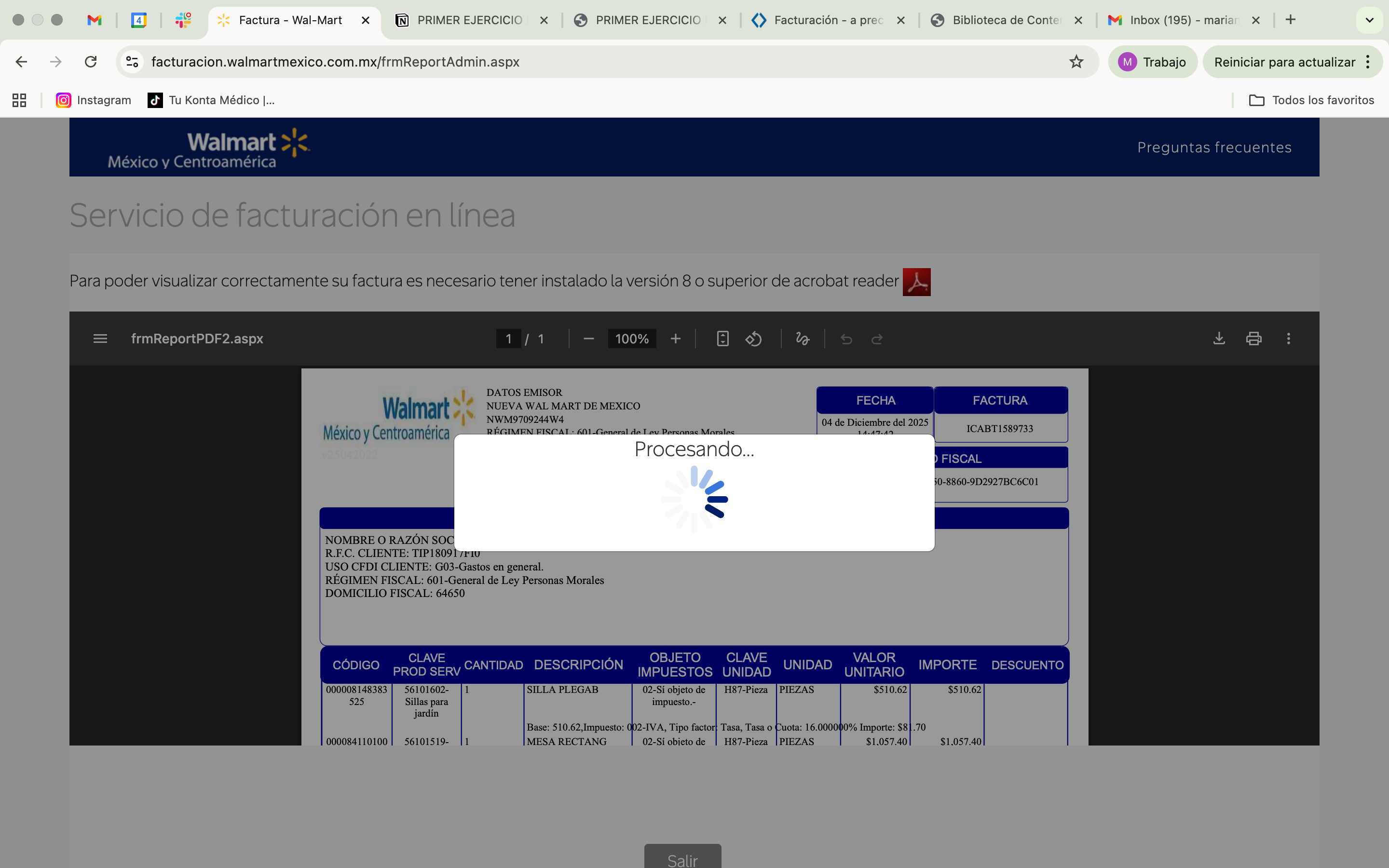Zoom out the PDF document
This screenshot has height=868, width=1389.
[x=588, y=339]
